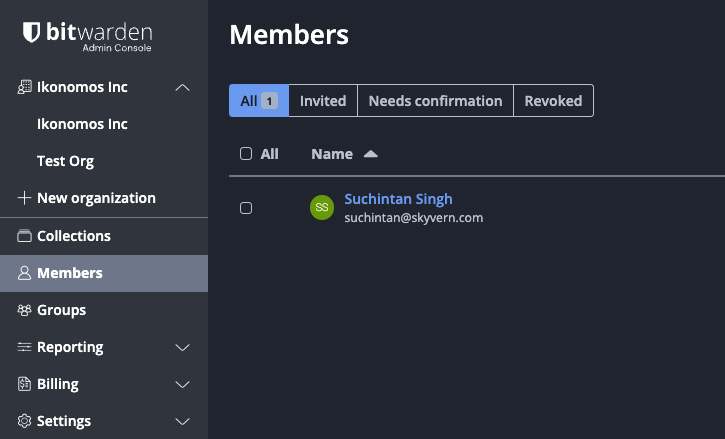Viewport: 725px width, 439px height.
Task: Check the select All members checkbox
Action: [246, 154]
